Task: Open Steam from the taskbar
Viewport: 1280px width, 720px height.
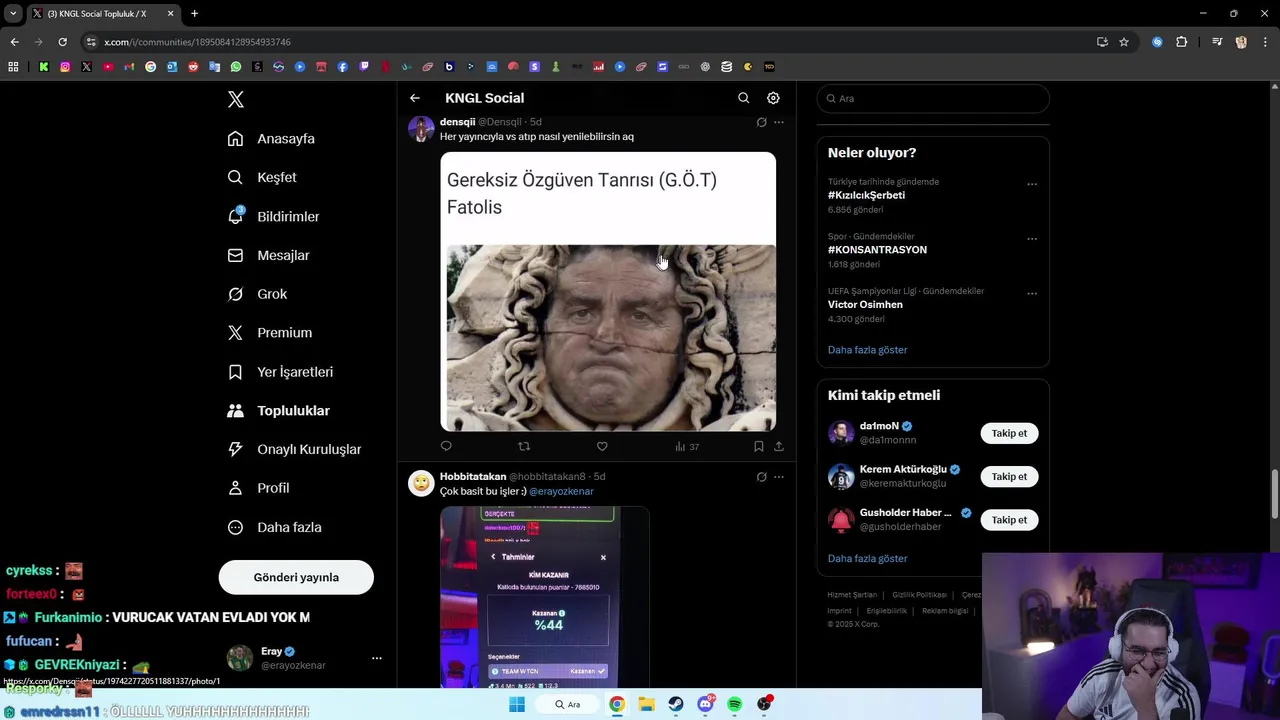Action: click(676, 704)
